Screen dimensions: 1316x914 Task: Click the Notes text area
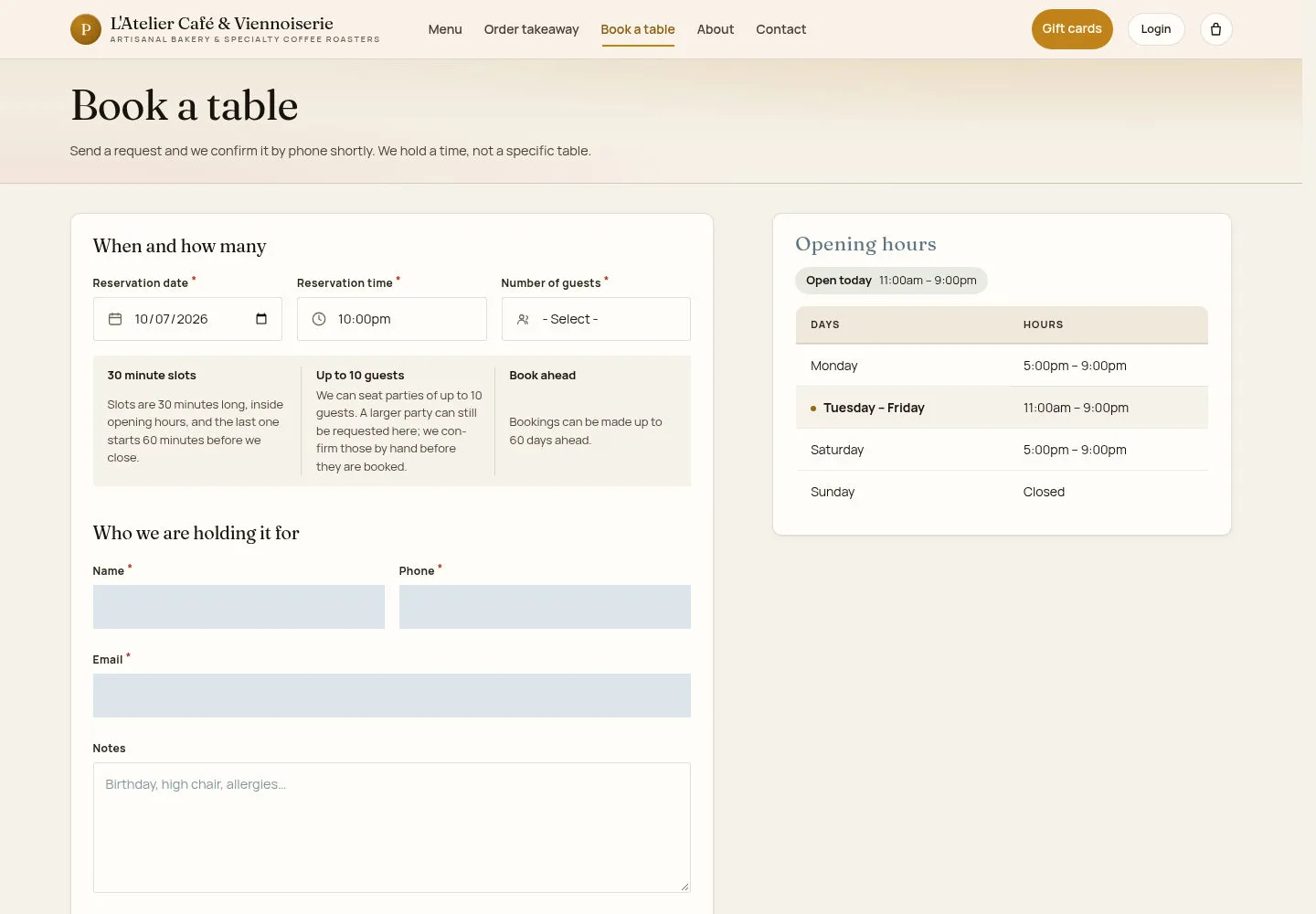pyautogui.click(x=392, y=828)
